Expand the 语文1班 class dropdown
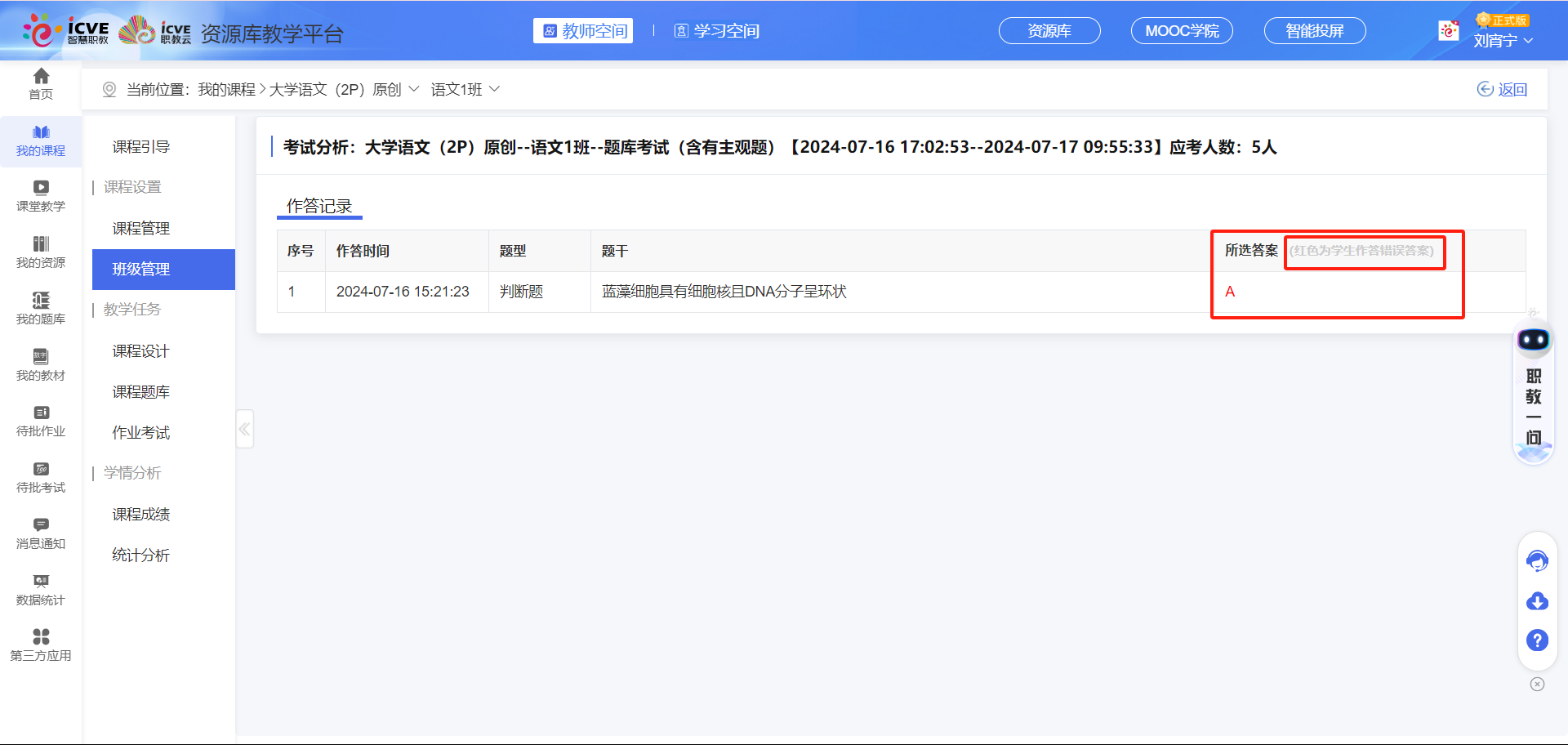This screenshot has height=745, width=1568. pos(494,89)
